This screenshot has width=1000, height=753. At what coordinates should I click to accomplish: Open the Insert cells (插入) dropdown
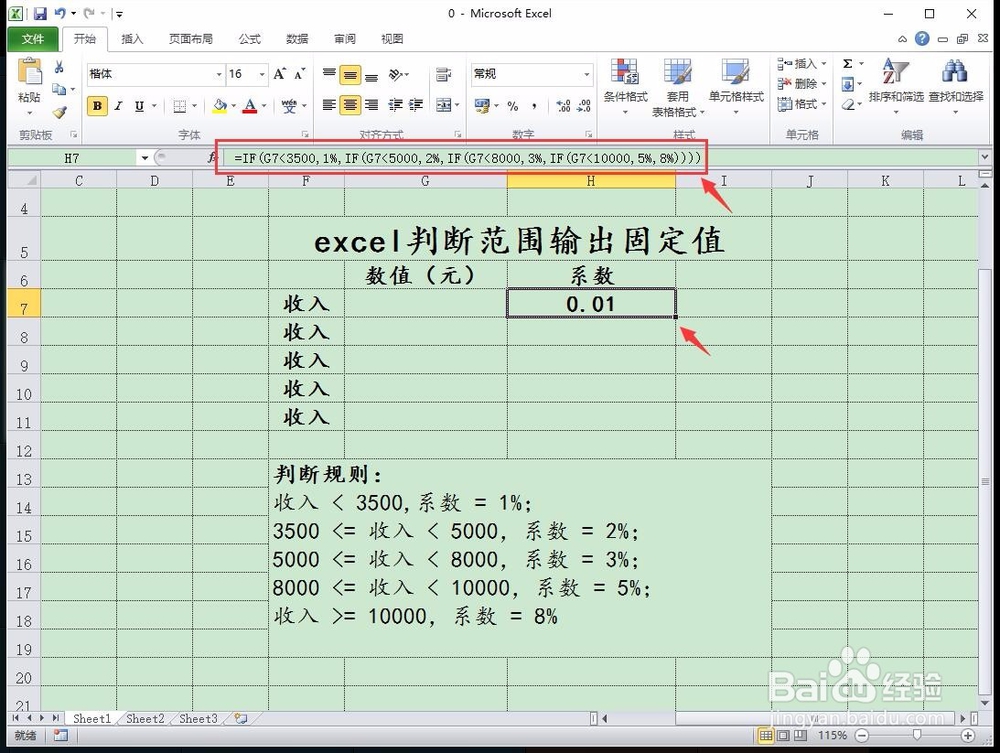click(x=802, y=64)
